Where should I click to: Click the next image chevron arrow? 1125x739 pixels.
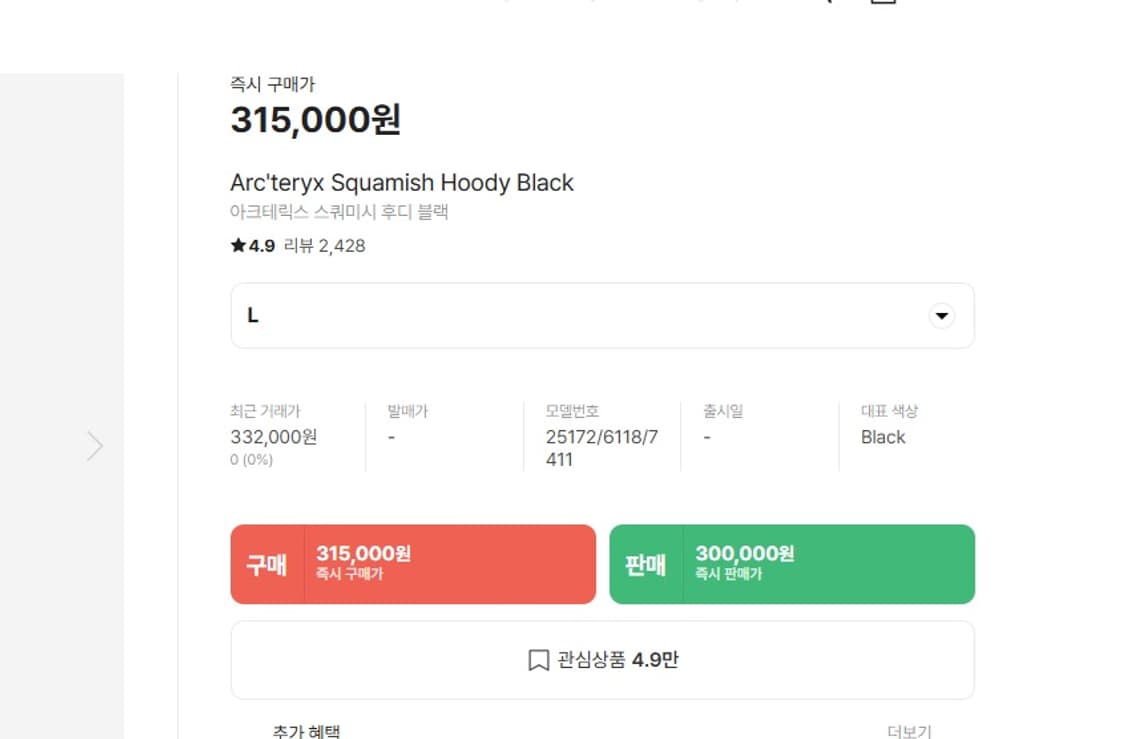[x=95, y=446]
